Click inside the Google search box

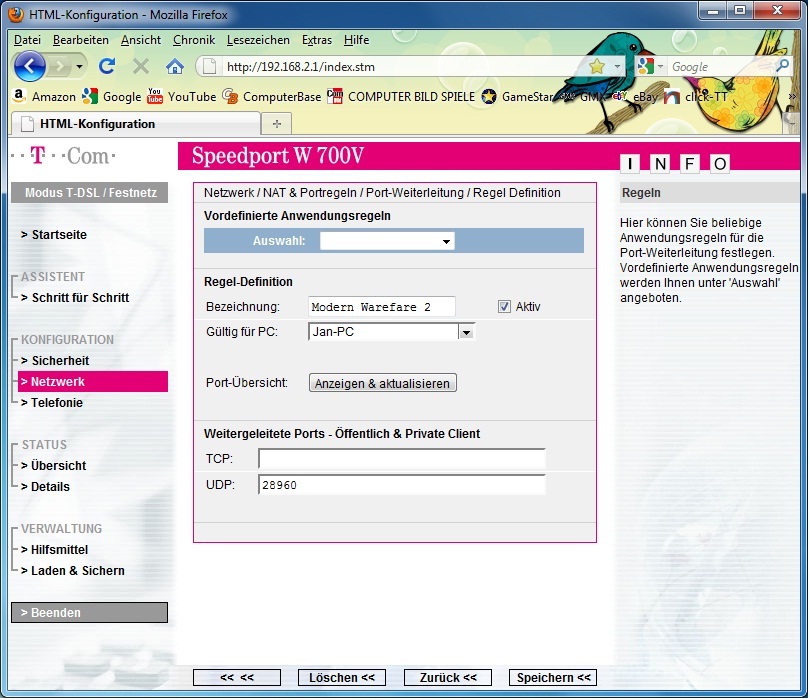click(x=721, y=67)
